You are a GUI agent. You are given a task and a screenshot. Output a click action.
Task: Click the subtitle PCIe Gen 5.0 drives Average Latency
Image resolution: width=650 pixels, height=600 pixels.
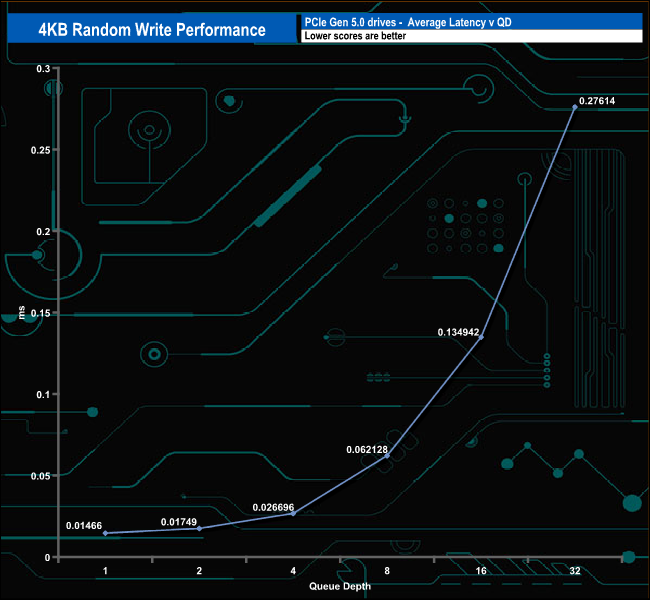coord(408,22)
